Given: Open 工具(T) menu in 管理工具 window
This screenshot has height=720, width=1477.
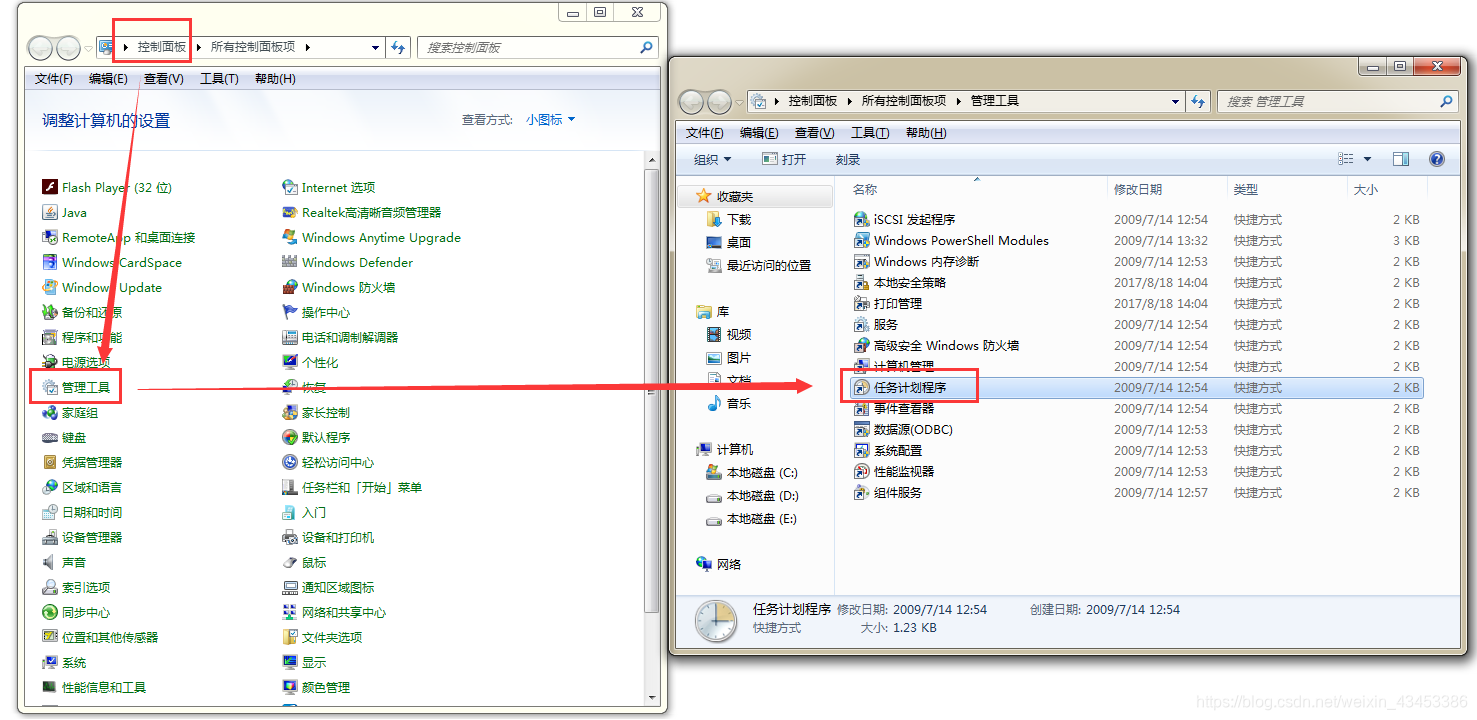Looking at the screenshot, I should [x=869, y=133].
